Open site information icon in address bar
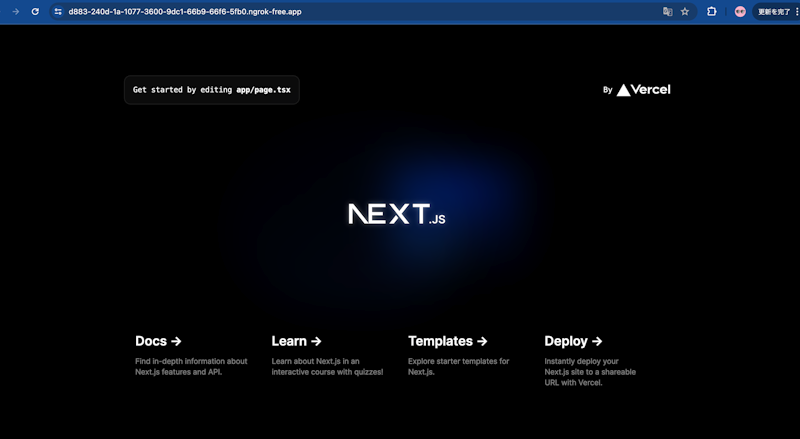This screenshot has height=439, width=800. 58,11
